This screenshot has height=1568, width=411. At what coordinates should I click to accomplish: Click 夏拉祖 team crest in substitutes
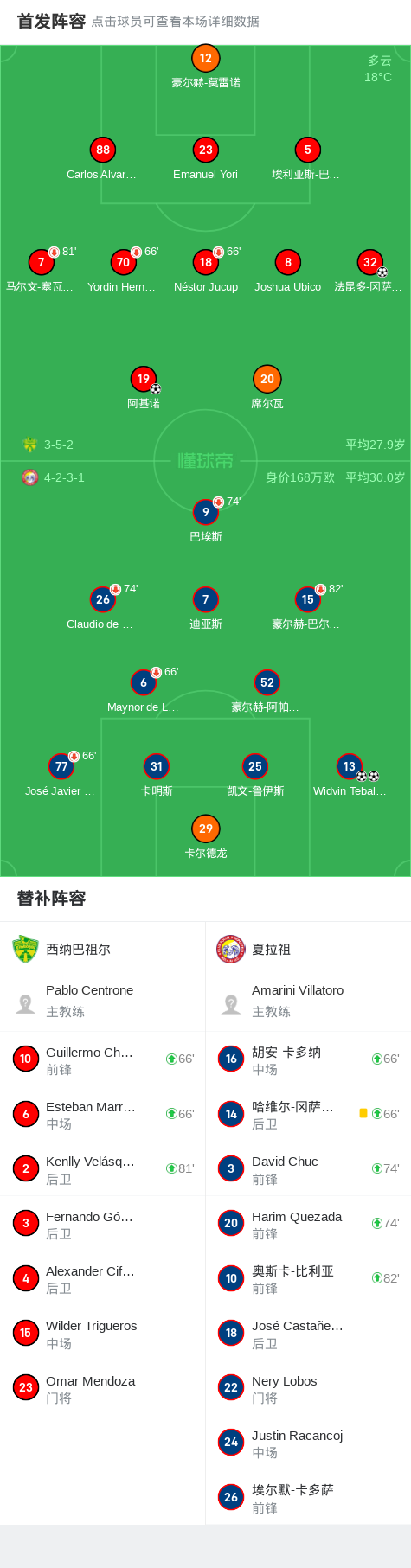coord(231,949)
